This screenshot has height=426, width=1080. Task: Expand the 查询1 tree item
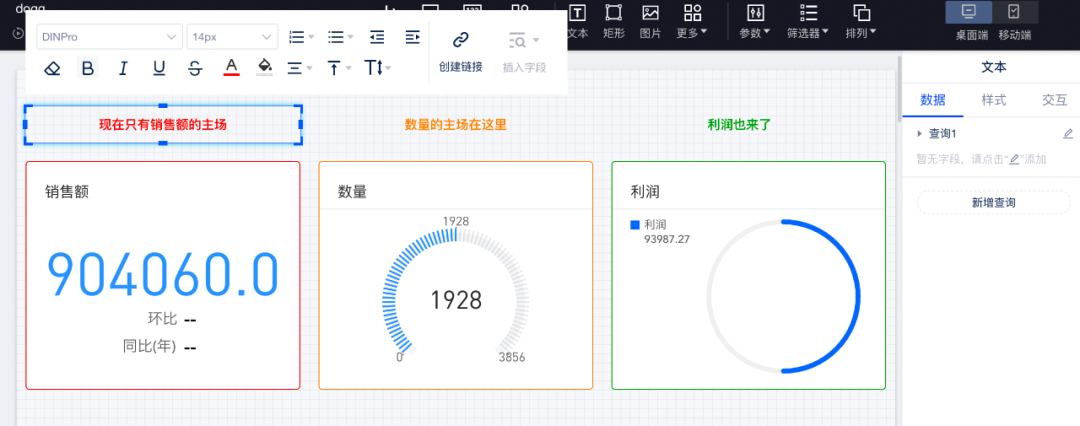click(x=919, y=134)
